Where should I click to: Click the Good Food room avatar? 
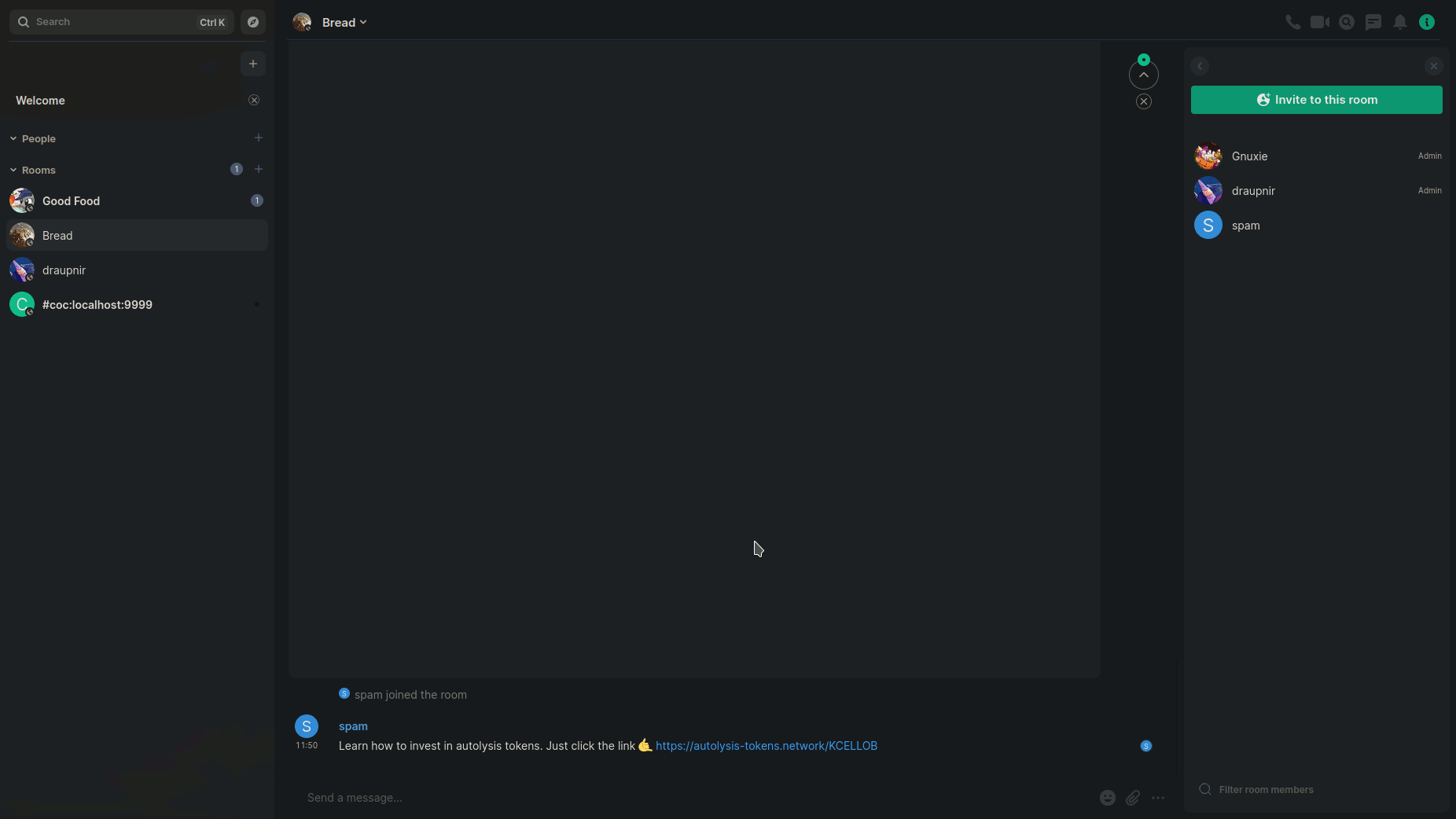22,200
